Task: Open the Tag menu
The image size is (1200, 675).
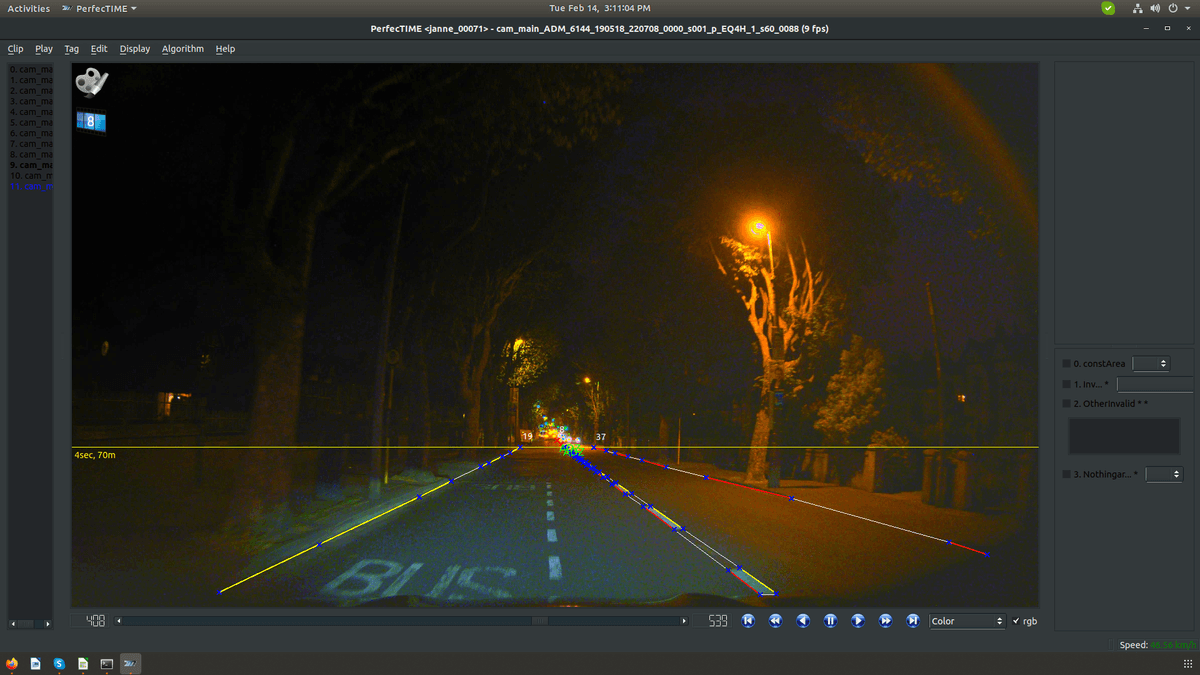Action: tap(71, 49)
